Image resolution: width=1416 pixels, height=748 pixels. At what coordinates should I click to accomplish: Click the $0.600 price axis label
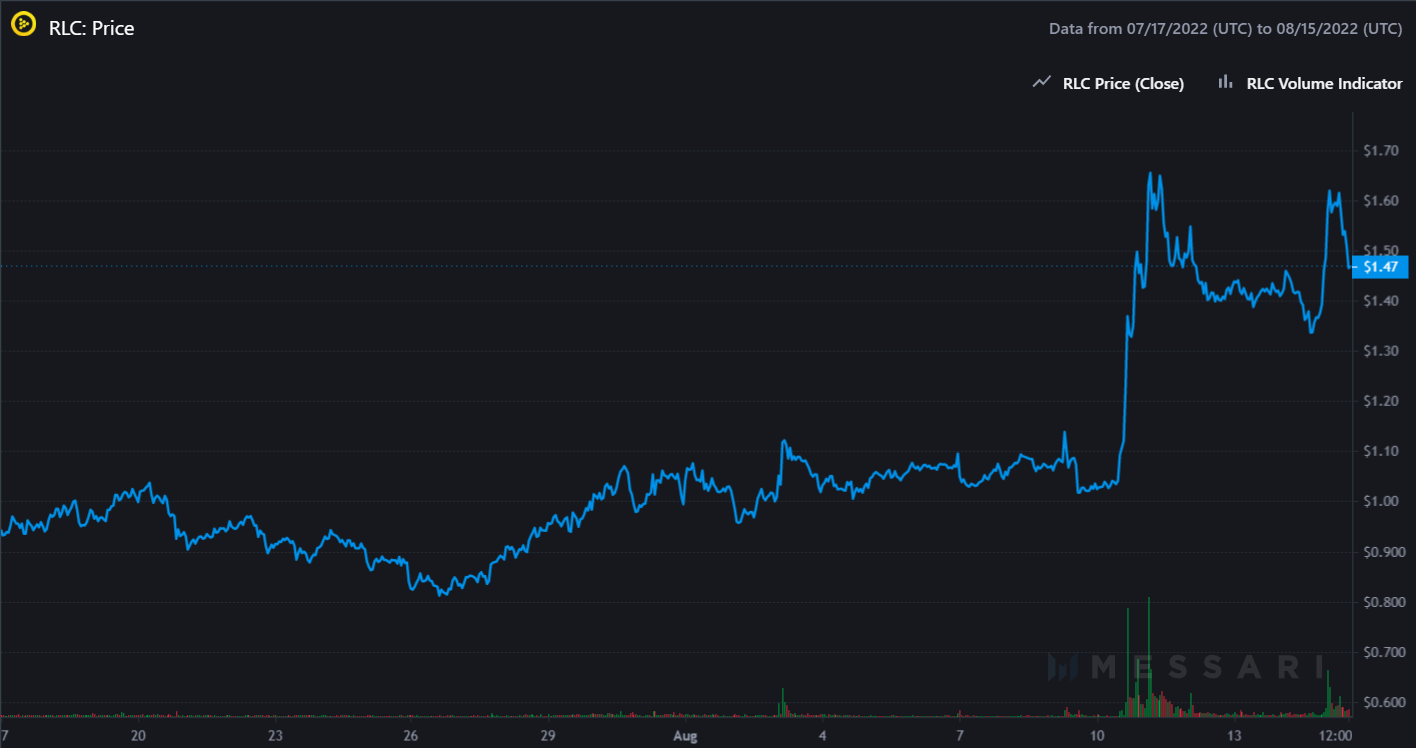point(1380,702)
